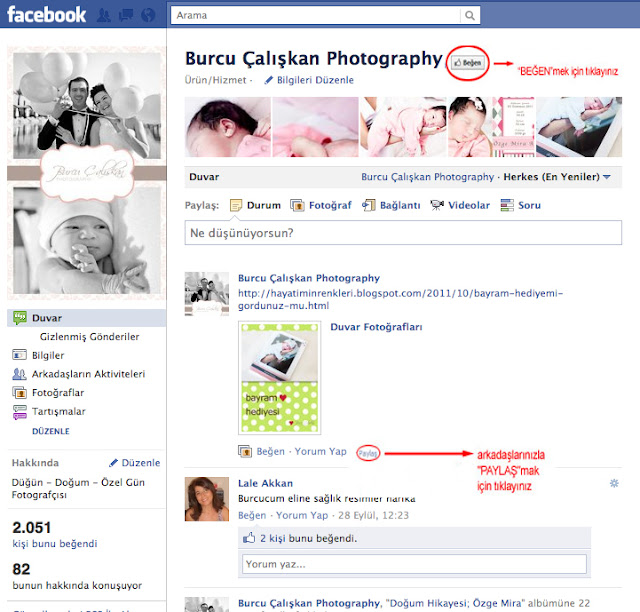
Task: Open Arkadaşların Aktiviteleri in sidebar
Action: [x=89, y=374]
